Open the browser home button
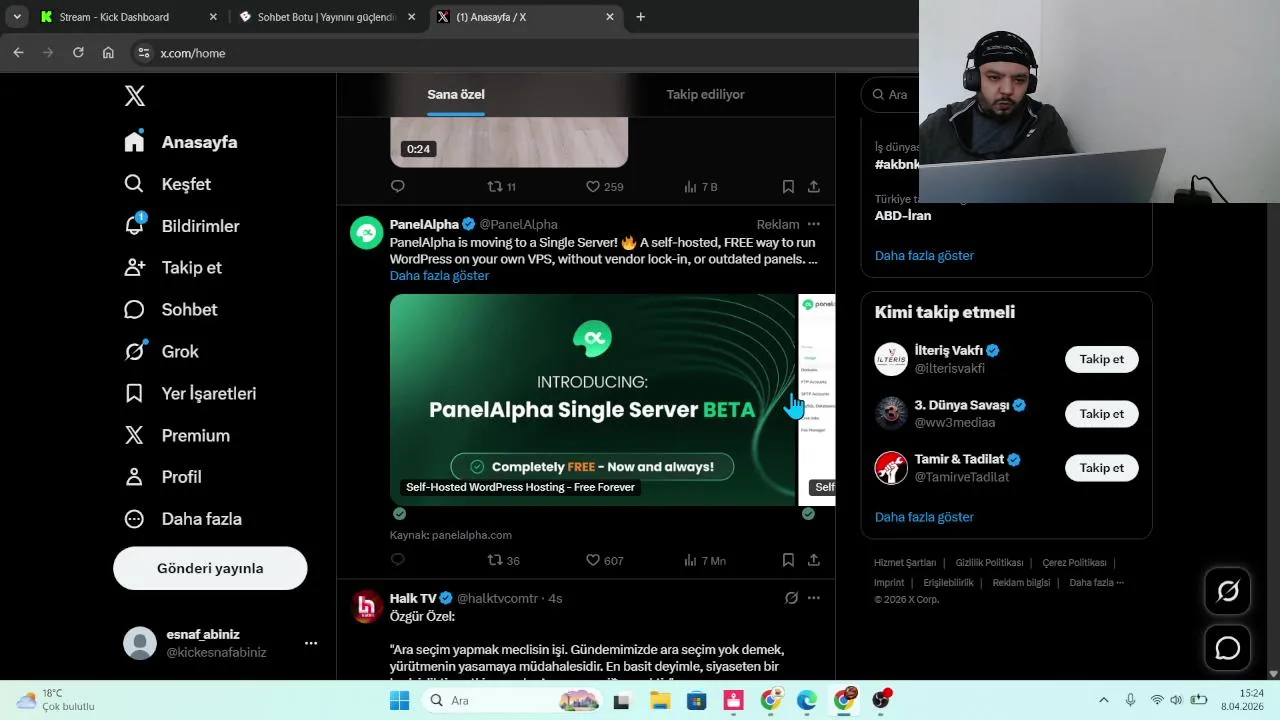This screenshot has height=720, width=1280. click(108, 53)
